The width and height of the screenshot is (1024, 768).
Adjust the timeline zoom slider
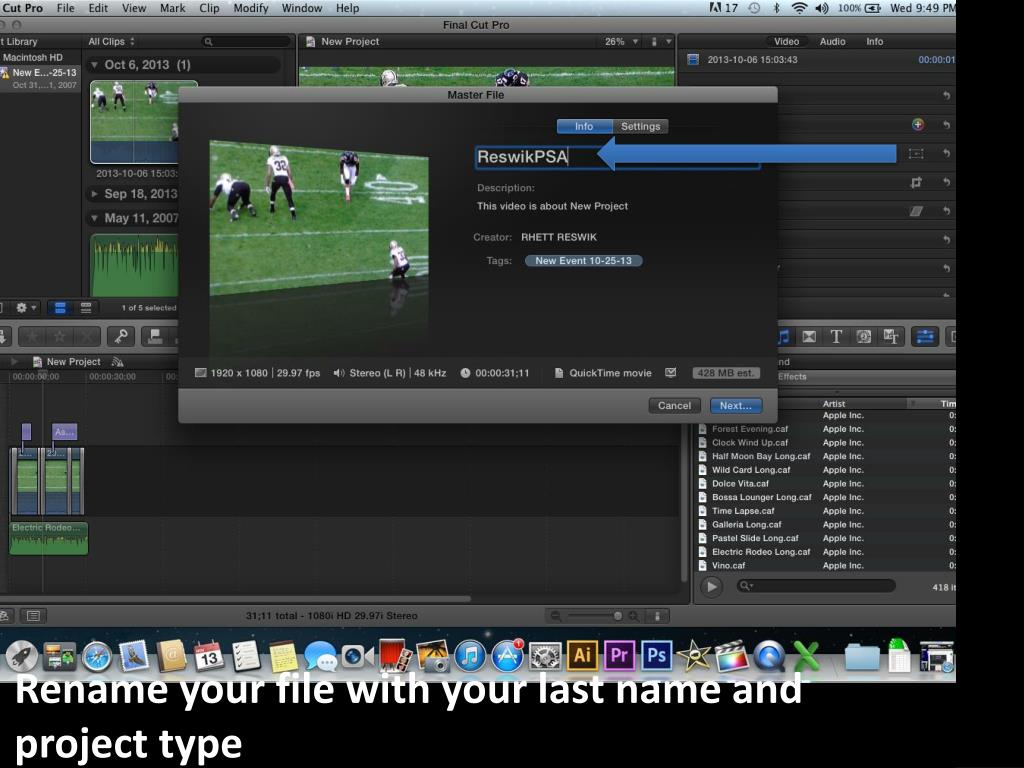[594, 615]
